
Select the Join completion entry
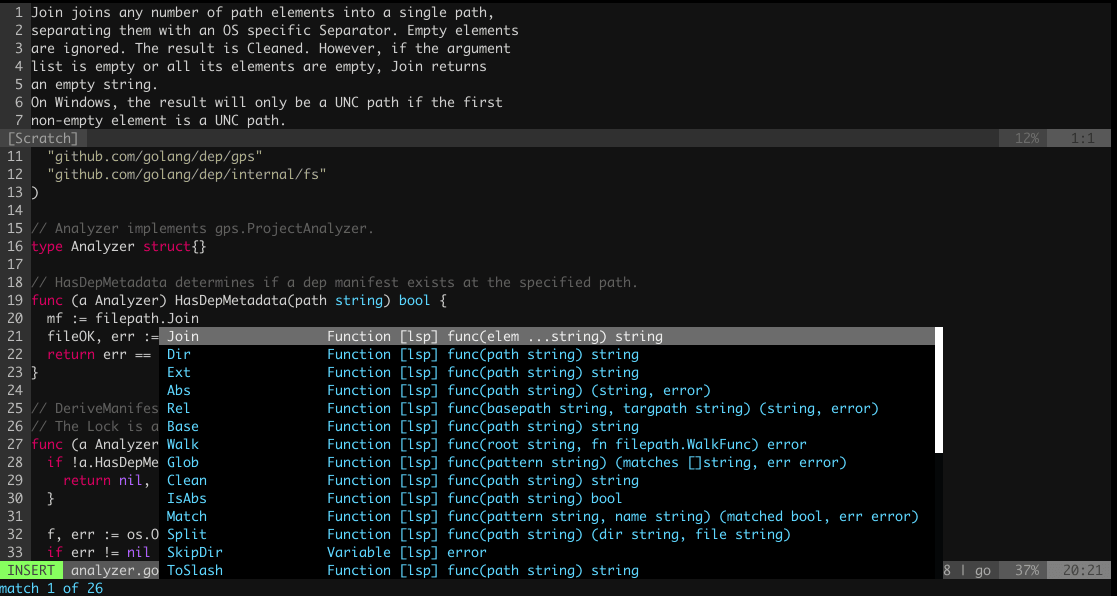click(x=184, y=337)
